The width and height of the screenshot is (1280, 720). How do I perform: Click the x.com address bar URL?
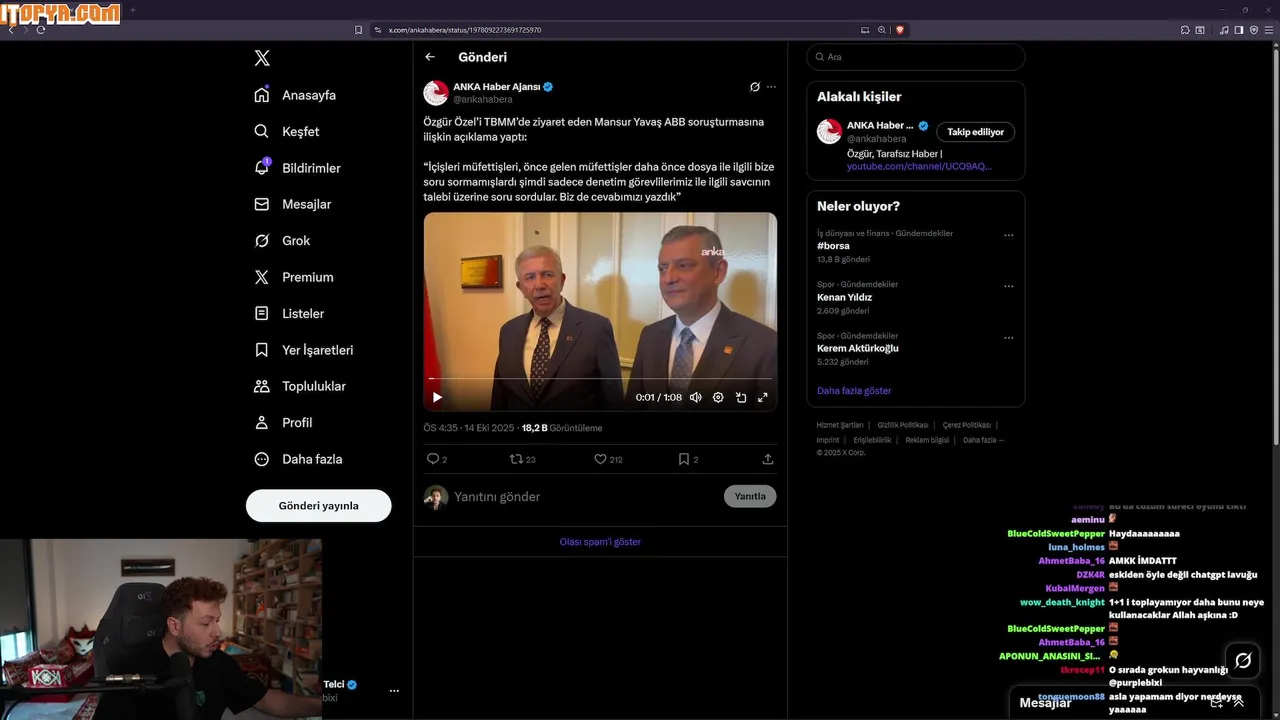pos(465,30)
